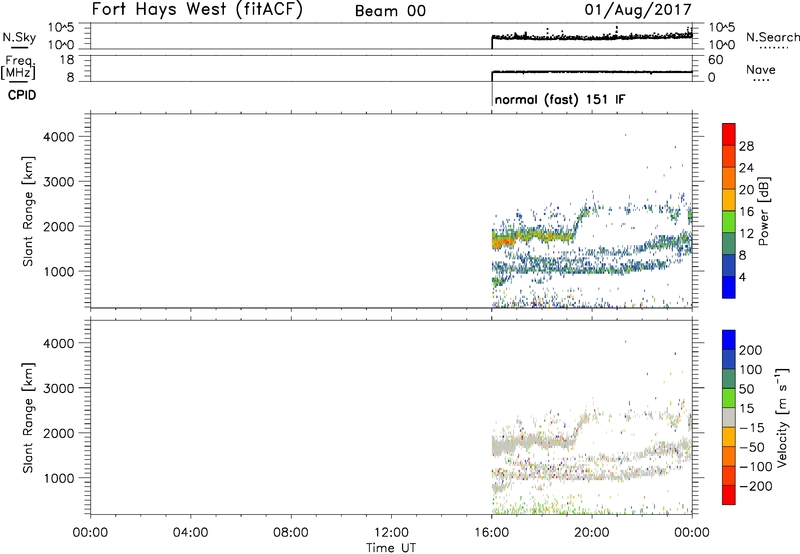
Task: Click the 'N.Search' legend label
Action: pos(773,37)
